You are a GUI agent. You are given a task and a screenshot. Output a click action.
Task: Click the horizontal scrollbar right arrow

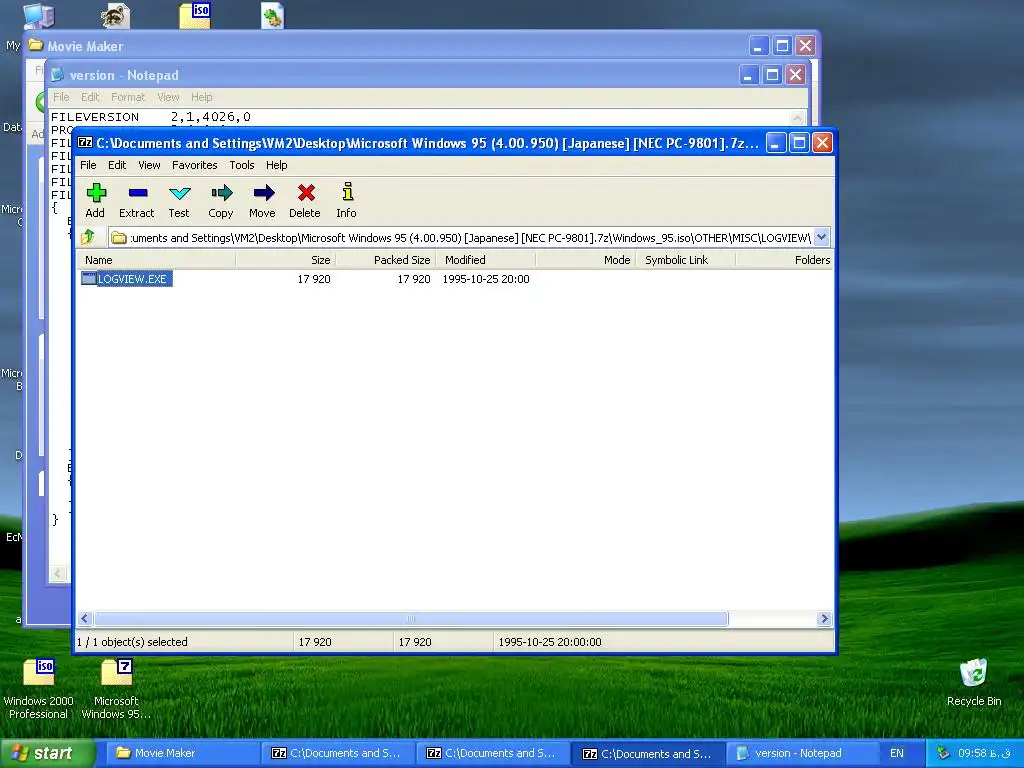(x=824, y=618)
